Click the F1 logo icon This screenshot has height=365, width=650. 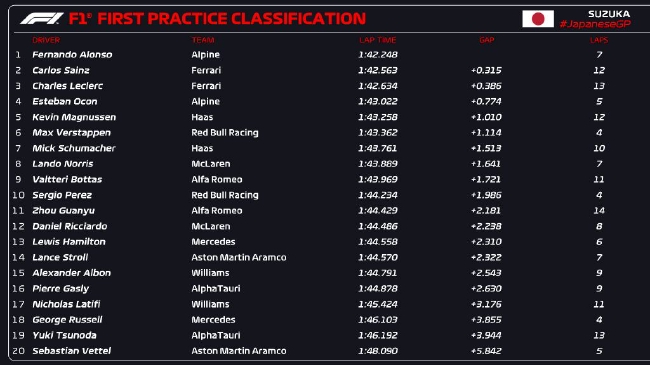[42, 19]
